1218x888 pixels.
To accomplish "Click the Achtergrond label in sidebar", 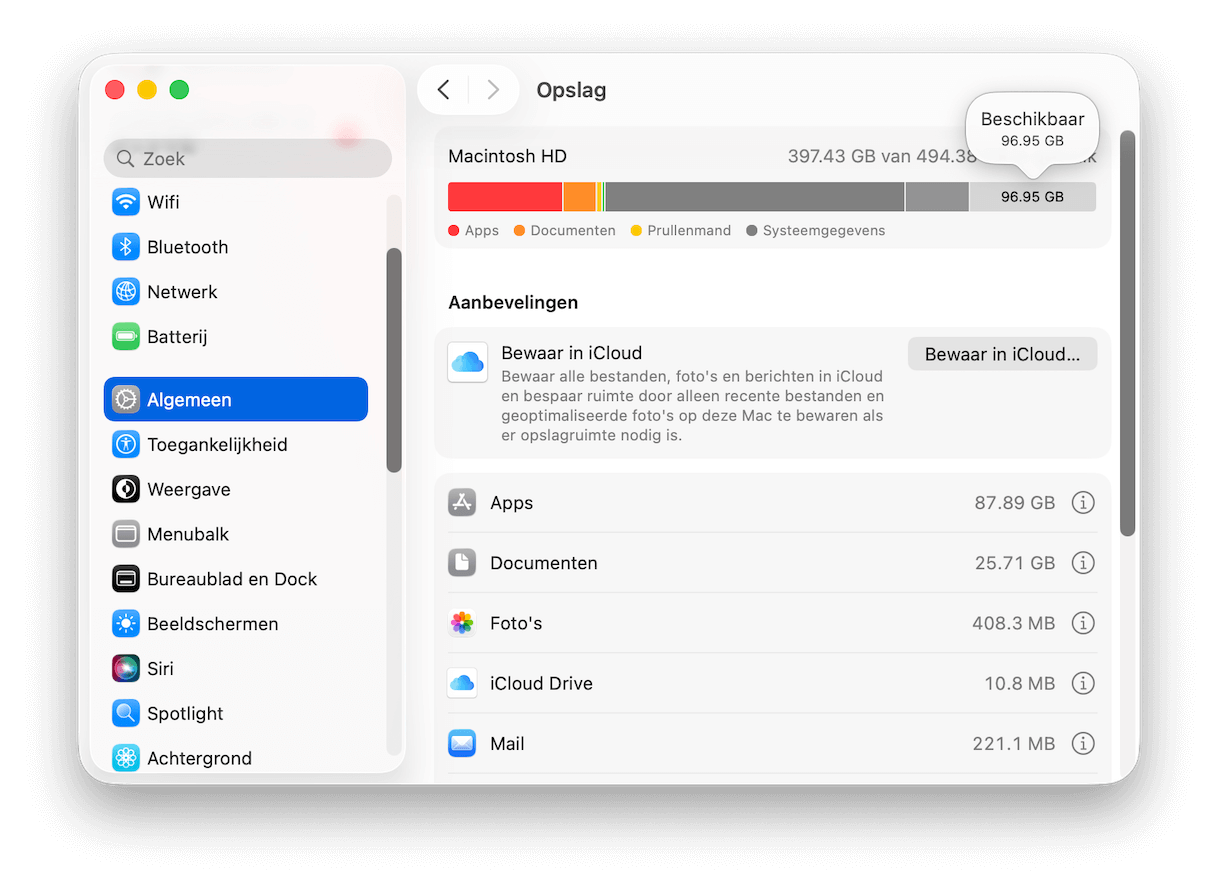I will [199, 758].
